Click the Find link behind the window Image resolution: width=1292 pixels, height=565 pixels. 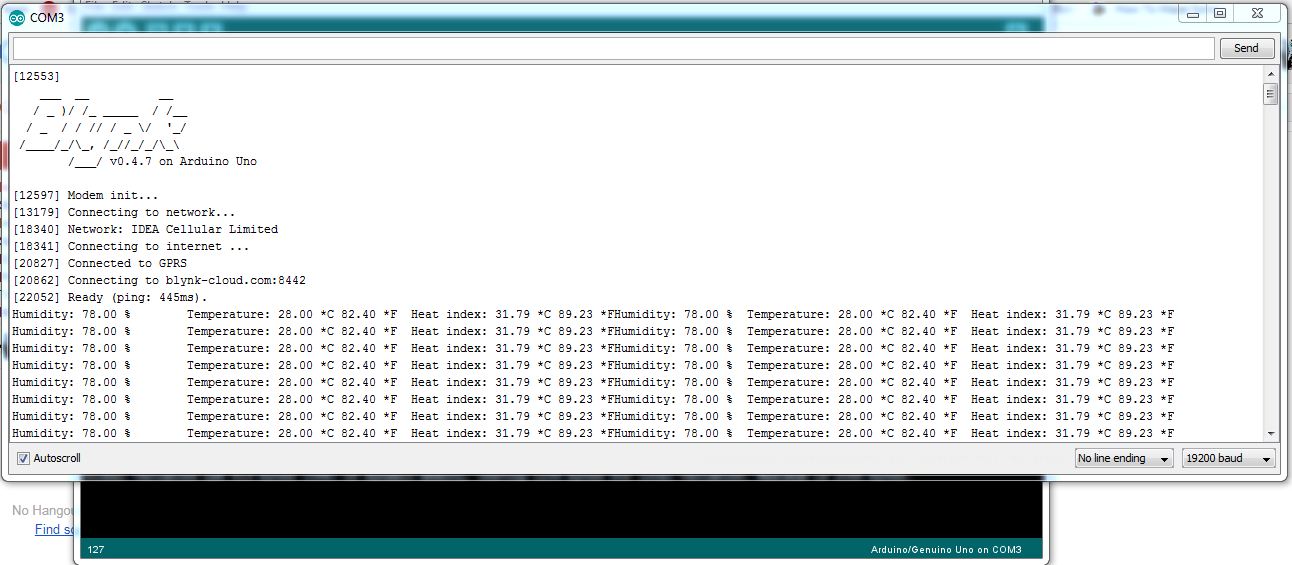(54, 530)
